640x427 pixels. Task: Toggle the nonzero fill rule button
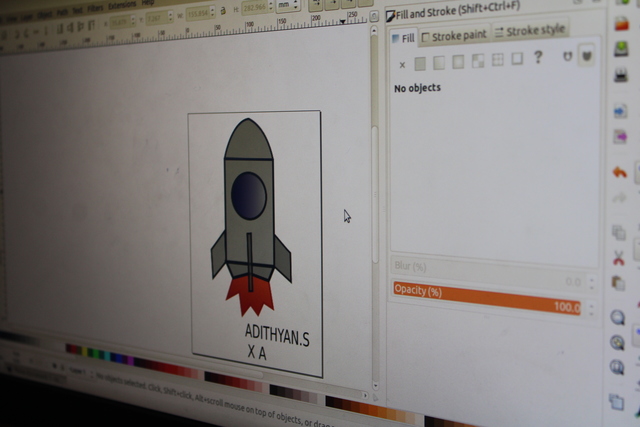[x=586, y=55]
